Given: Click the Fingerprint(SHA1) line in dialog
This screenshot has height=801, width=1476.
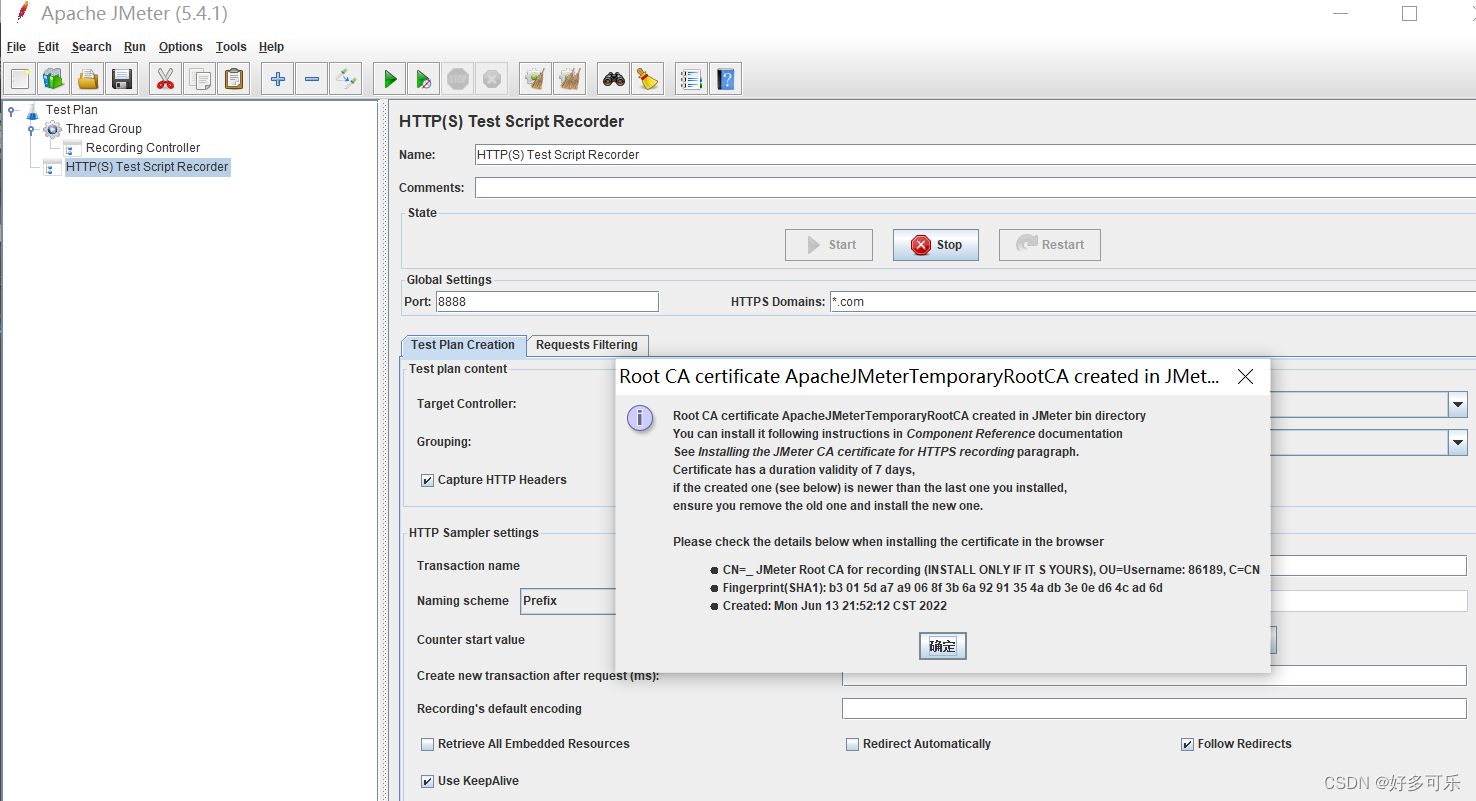Looking at the screenshot, I should coord(942,588).
